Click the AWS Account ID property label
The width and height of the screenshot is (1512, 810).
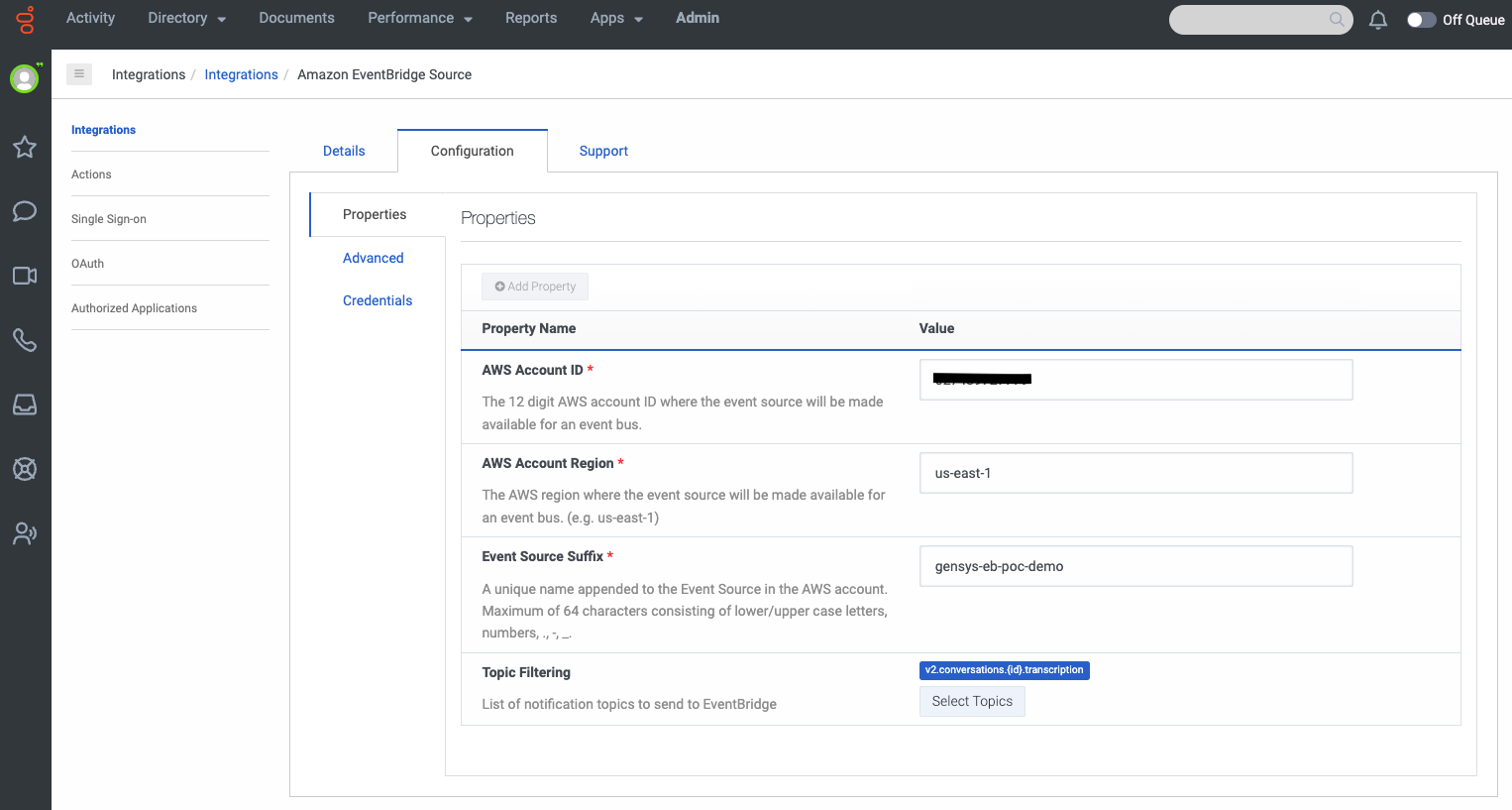click(x=533, y=370)
